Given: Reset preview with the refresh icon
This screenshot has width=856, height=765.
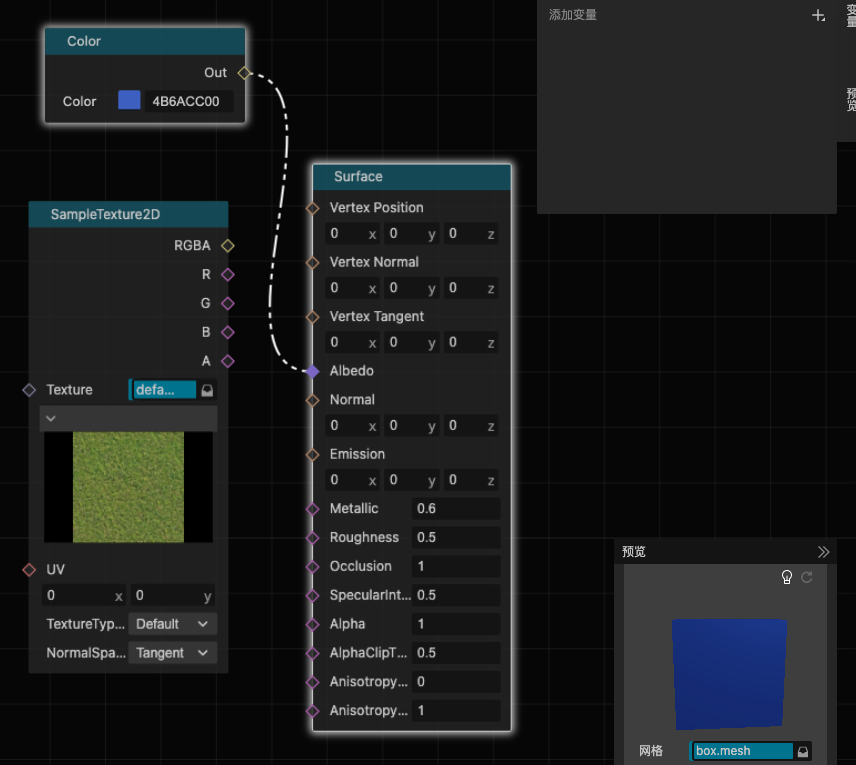Looking at the screenshot, I should tap(807, 577).
